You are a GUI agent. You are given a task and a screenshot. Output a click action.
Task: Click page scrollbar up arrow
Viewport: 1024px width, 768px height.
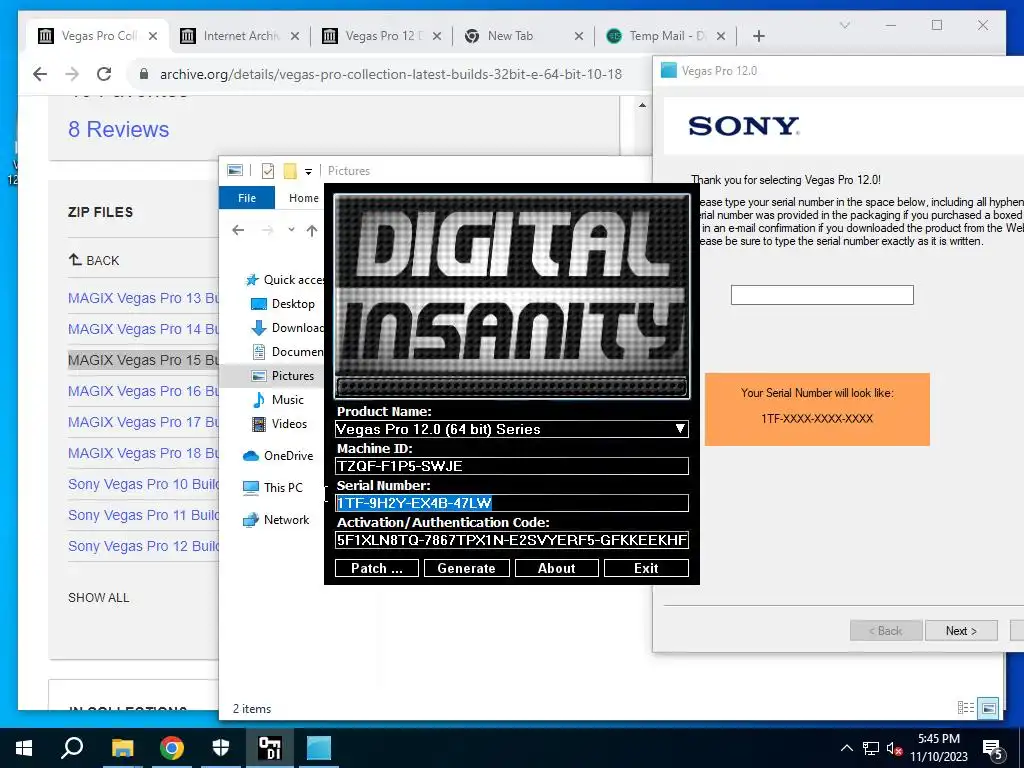coord(643,105)
